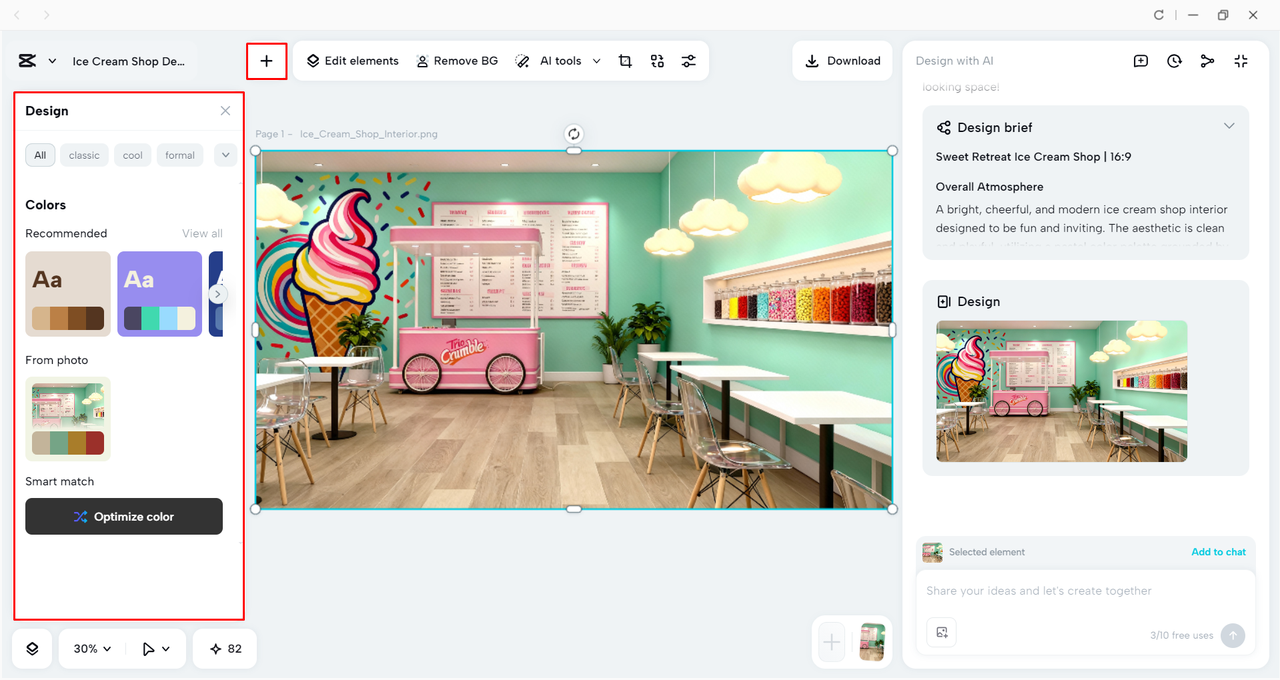
Task: Click the Remove BG toolbar item
Action: [457, 61]
